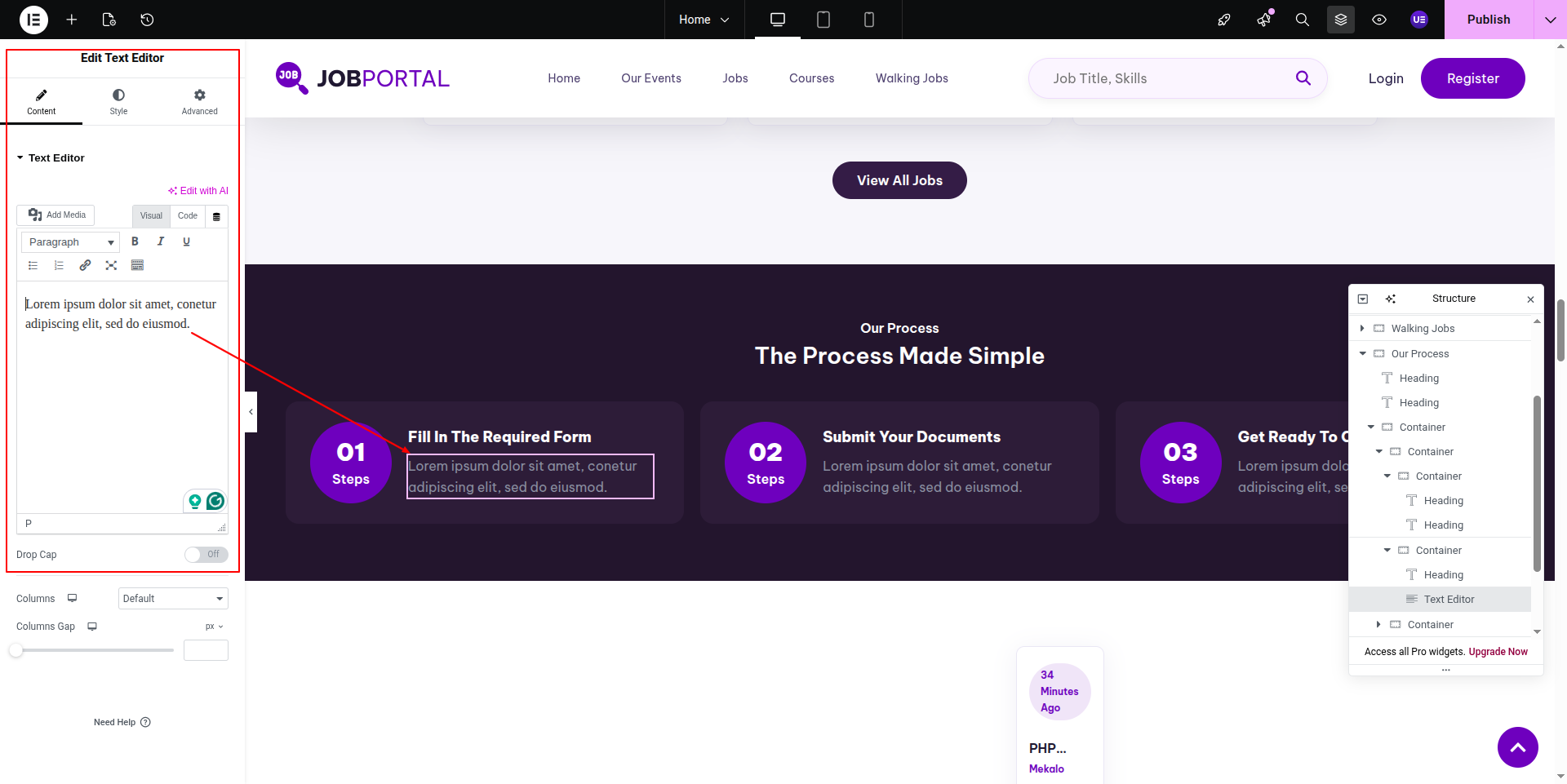
Task: Click the Columns Gap slider handle
Action: click(16, 650)
